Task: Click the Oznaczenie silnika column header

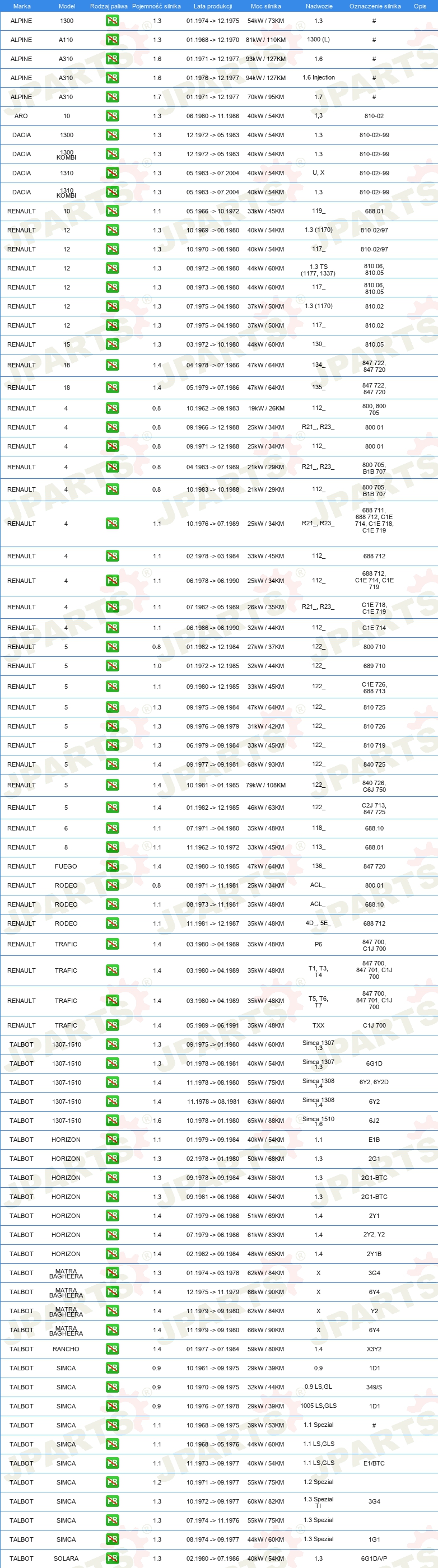Action: (375, 6)
